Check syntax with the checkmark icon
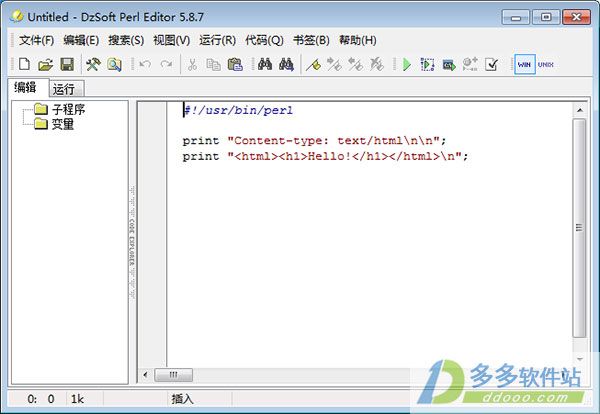The image size is (600, 414). point(491,64)
